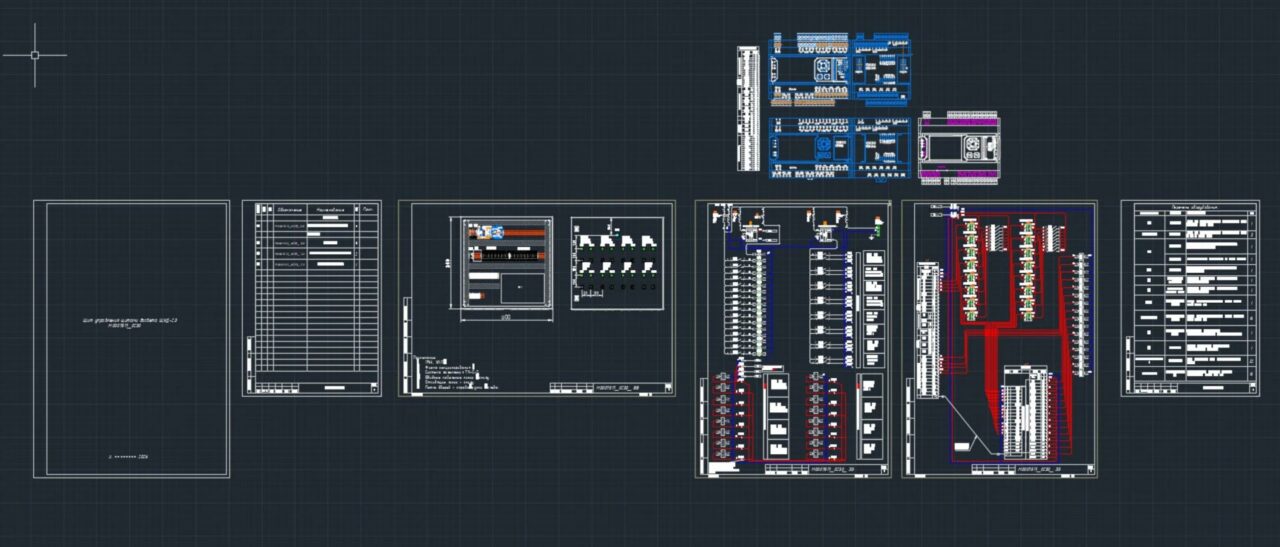
Task: Select the cabinet front layout view
Action: [x=508, y=263]
